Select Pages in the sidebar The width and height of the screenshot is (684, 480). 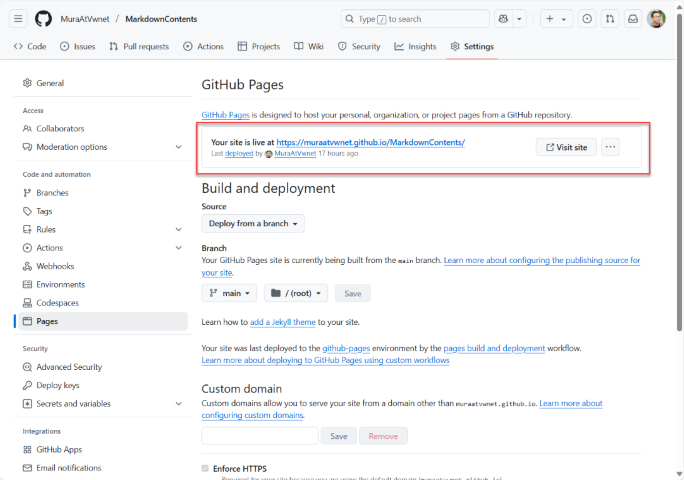[103, 321]
